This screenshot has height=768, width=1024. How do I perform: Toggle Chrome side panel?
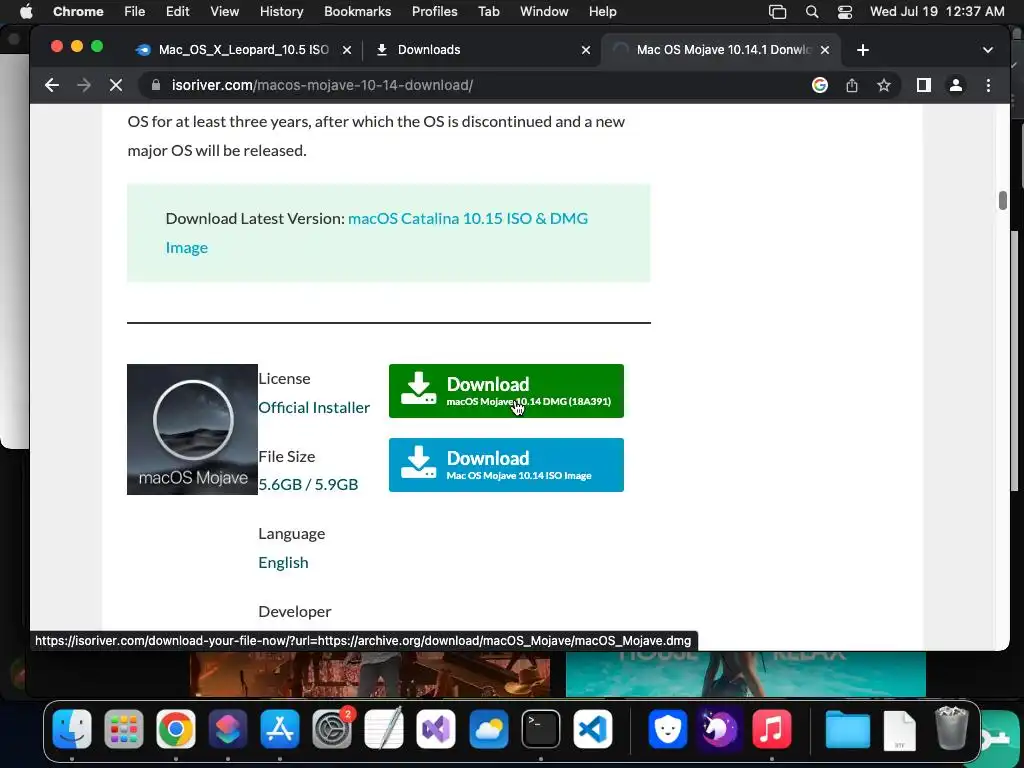tap(923, 85)
